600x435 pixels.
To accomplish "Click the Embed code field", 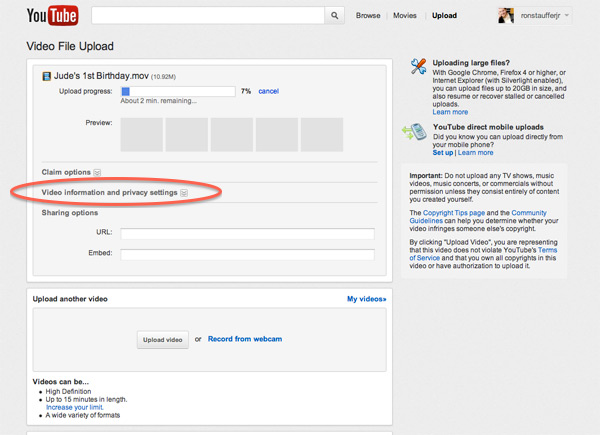I will (x=248, y=254).
